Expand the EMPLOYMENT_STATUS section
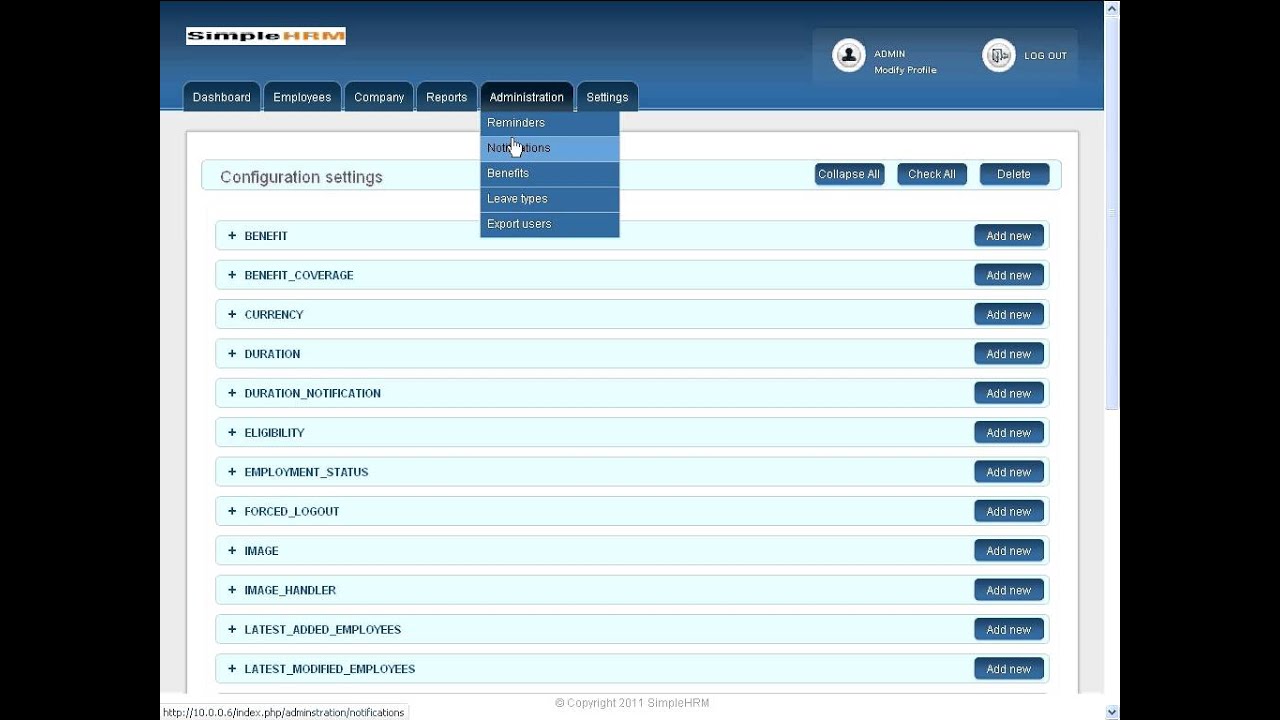1280x720 pixels. 232,472
